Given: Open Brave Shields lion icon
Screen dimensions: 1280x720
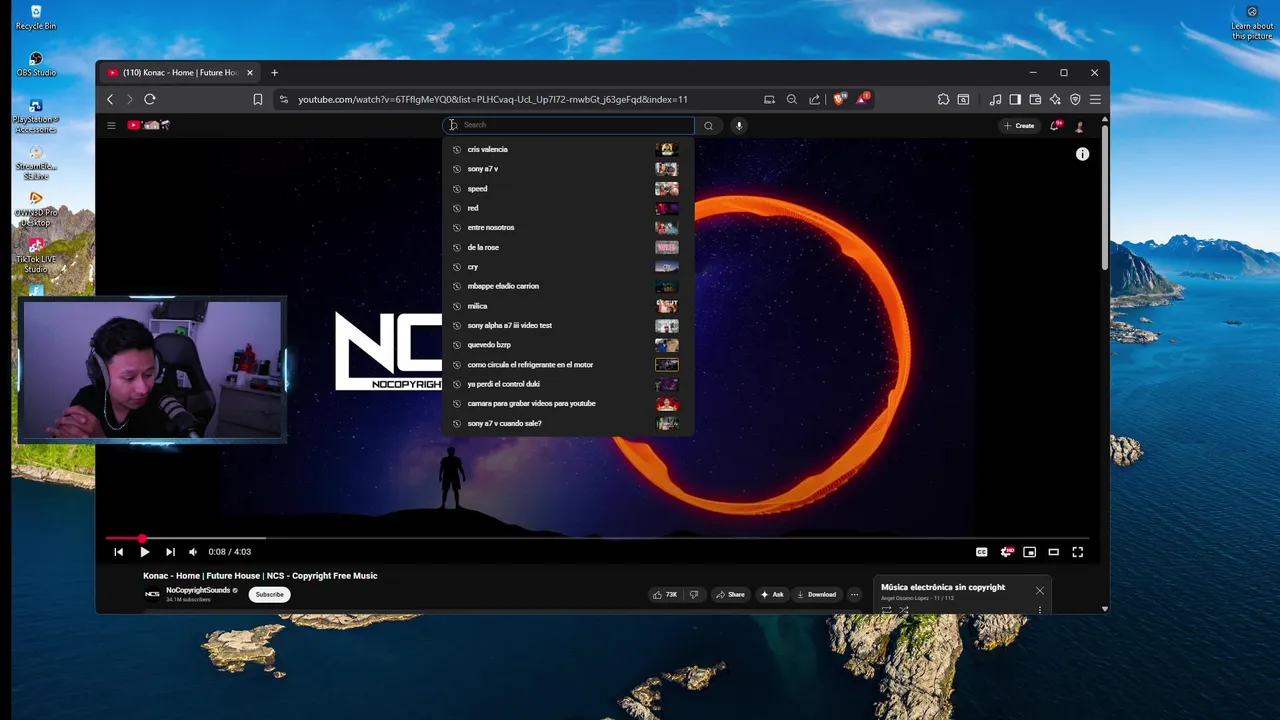Looking at the screenshot, I should tap(839, 99).
